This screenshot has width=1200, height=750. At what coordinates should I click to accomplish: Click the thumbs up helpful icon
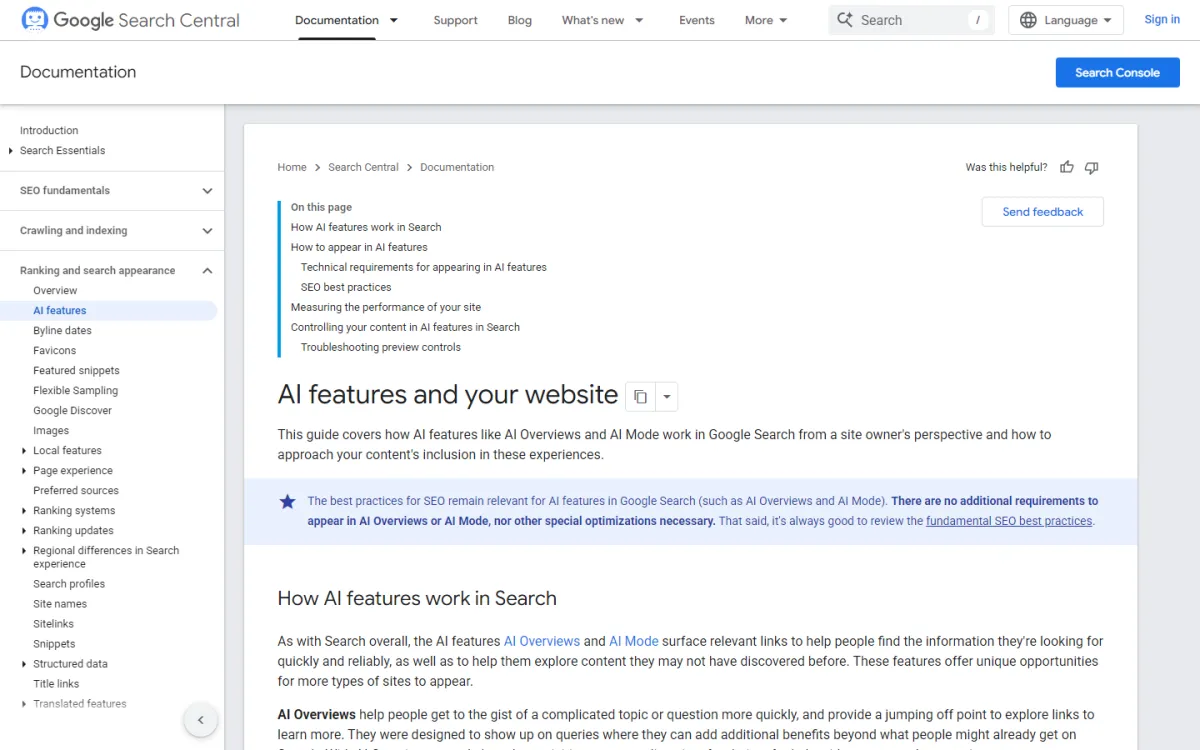1067,167
